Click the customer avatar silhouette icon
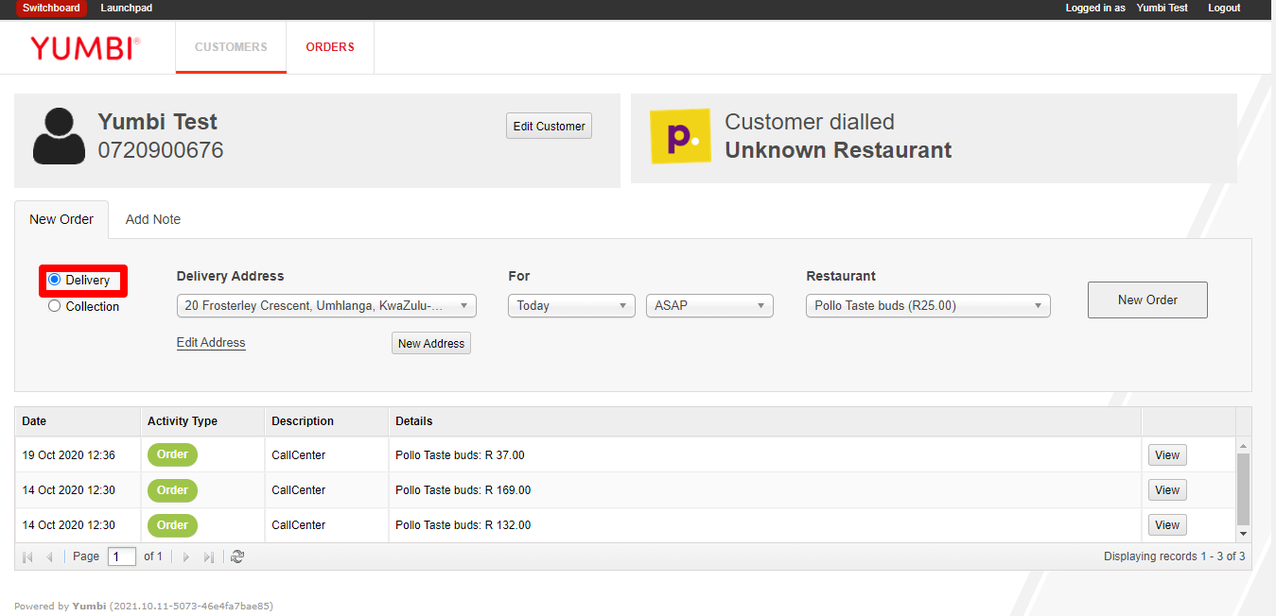Image resolution: width=1276 pixels, height=616 pixels. pos(59,136)
